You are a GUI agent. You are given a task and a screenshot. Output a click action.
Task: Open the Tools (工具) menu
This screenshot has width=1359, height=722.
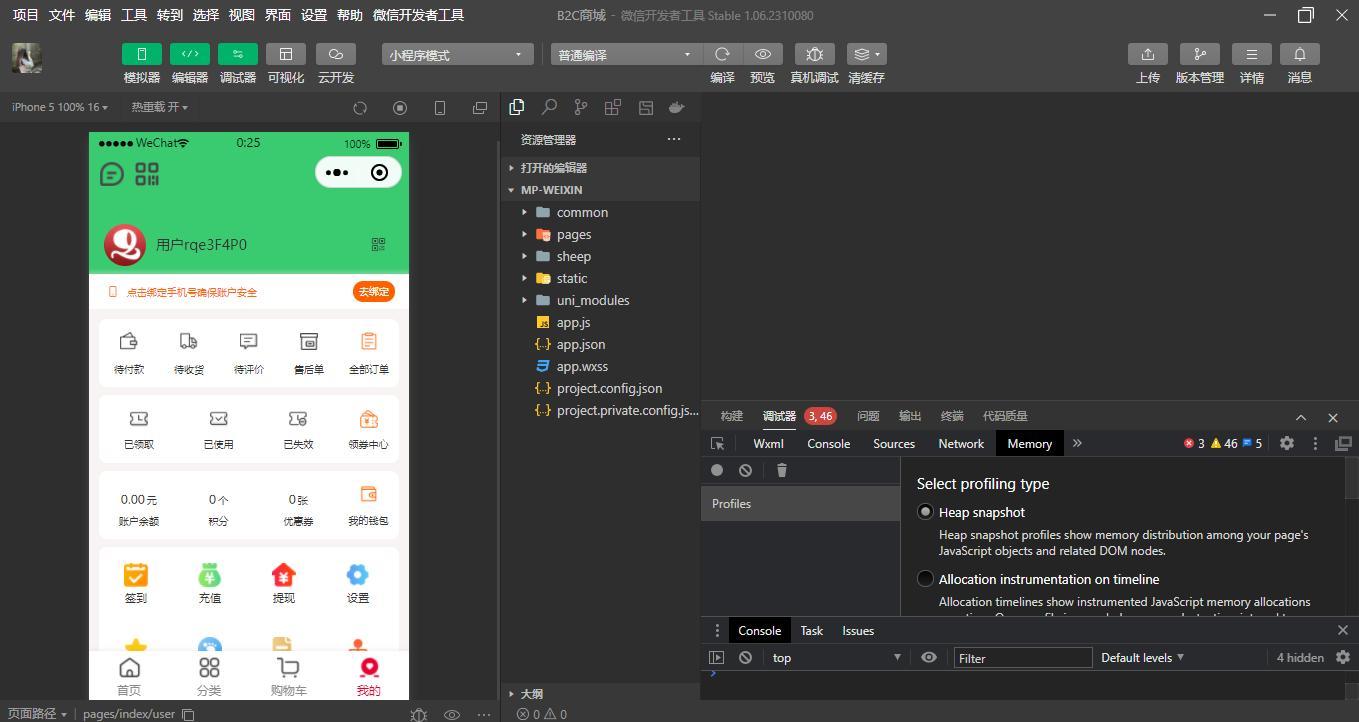point(134,15)
